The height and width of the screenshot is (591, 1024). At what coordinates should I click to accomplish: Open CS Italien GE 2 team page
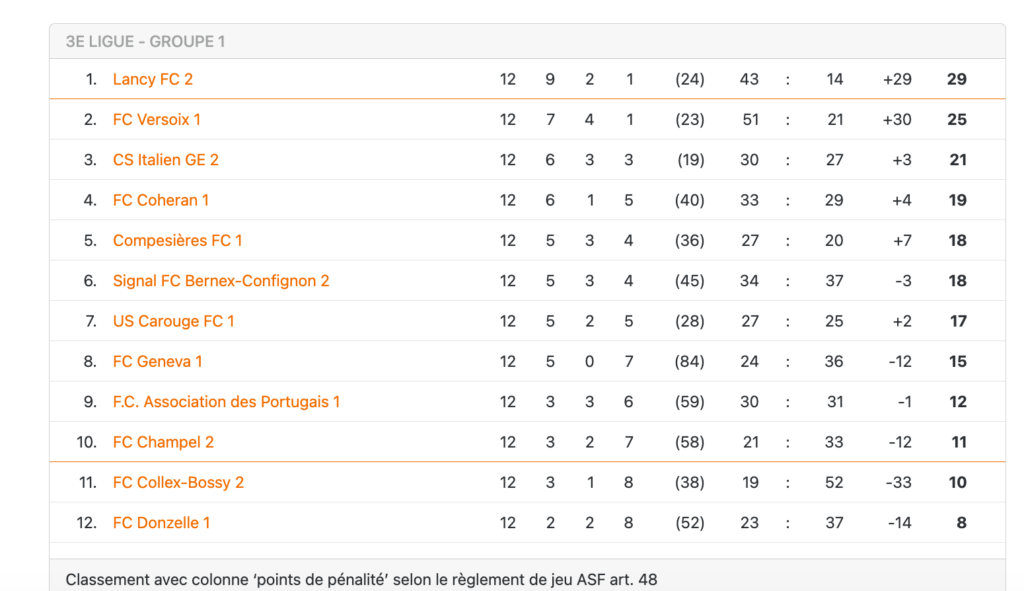[x=165, y=160]
